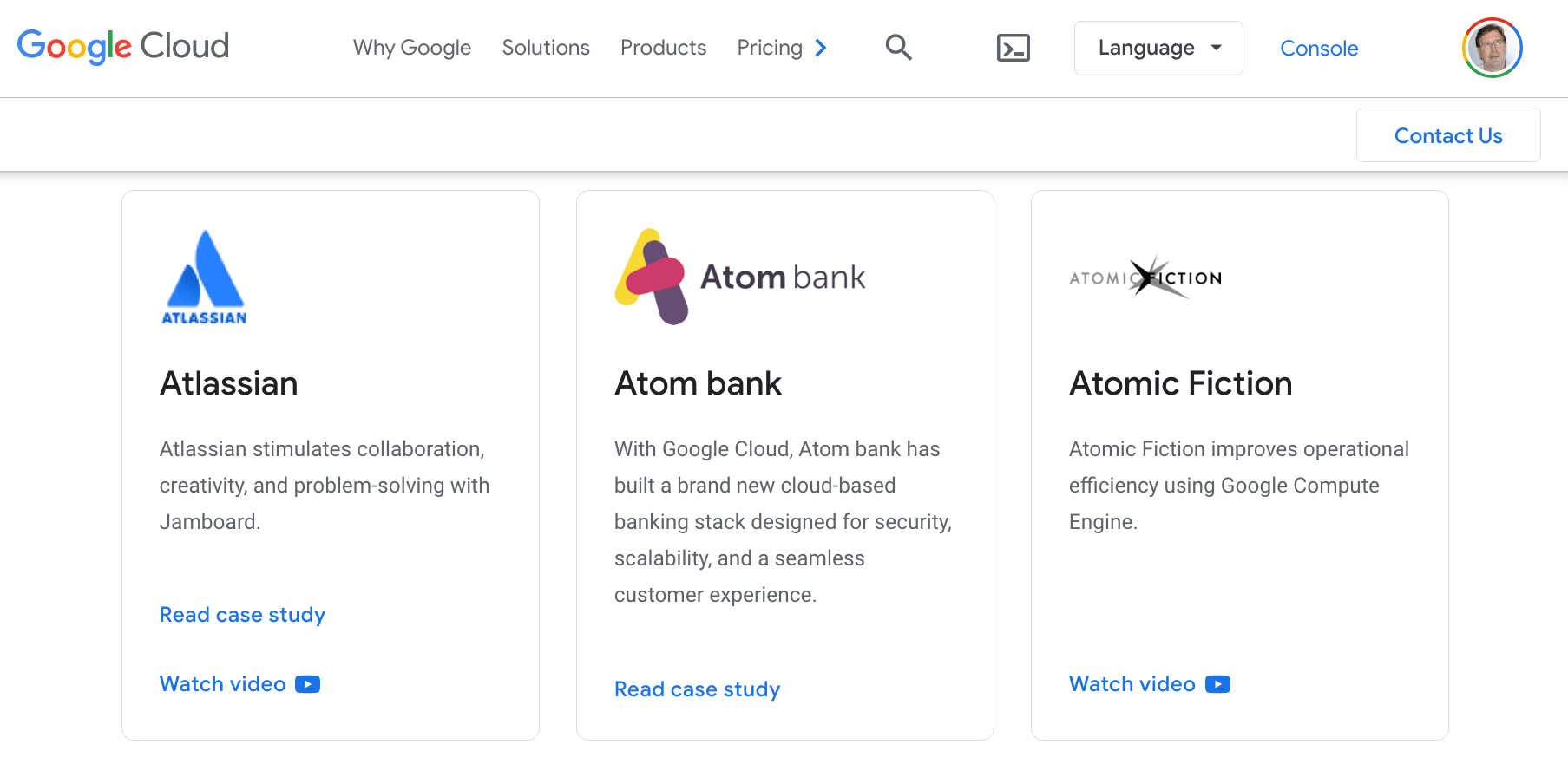Click the Contact Us button
This screenshot has height=764, width=1568.
click(x=1447, y=135)
